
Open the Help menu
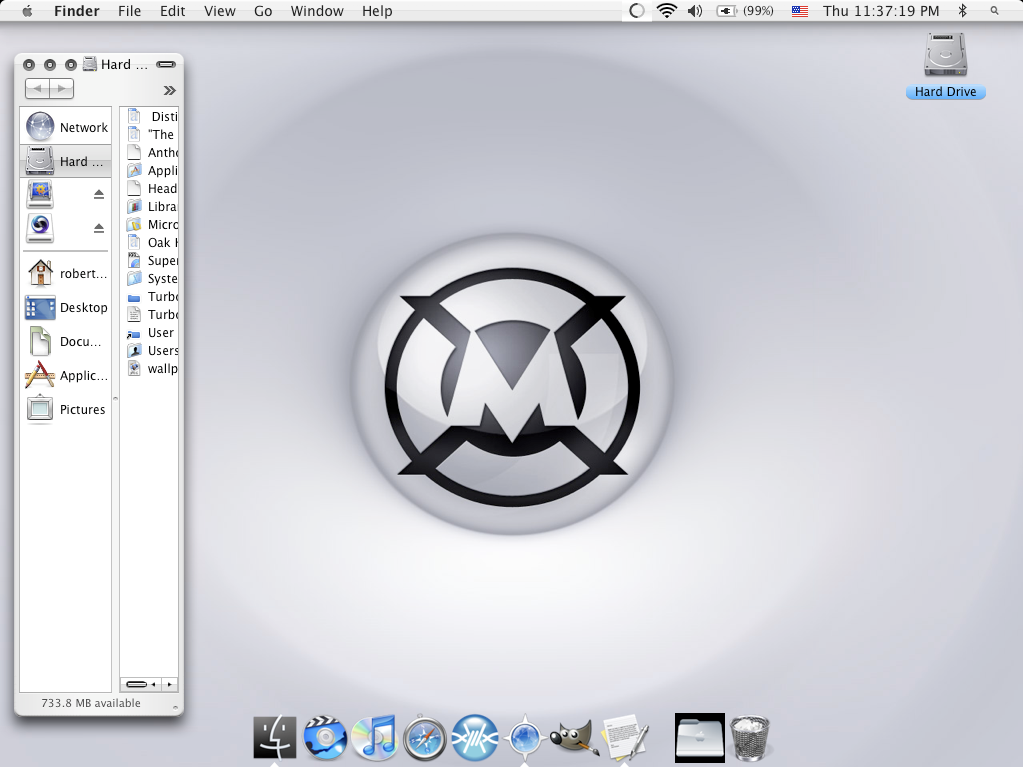[x=377, y=11]
